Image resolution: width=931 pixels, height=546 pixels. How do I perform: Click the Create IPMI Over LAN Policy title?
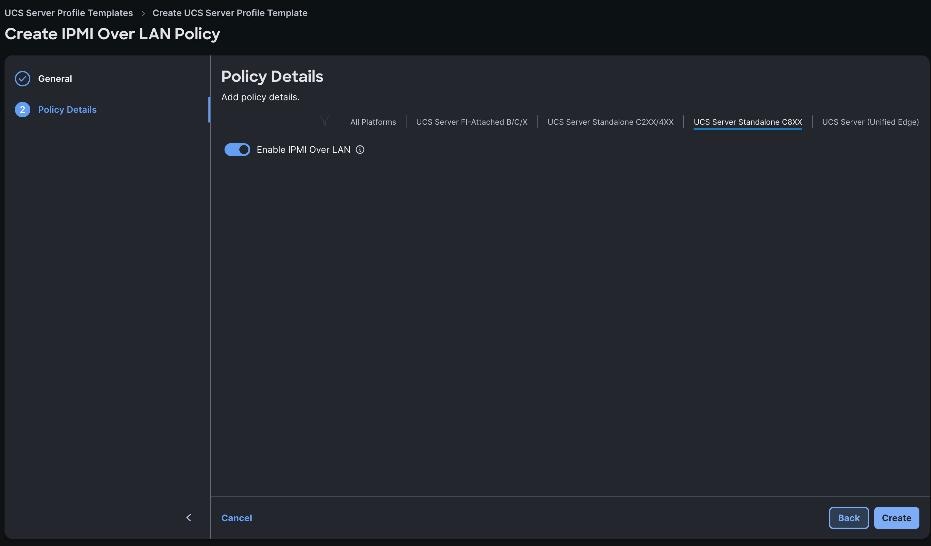(112, 34)
